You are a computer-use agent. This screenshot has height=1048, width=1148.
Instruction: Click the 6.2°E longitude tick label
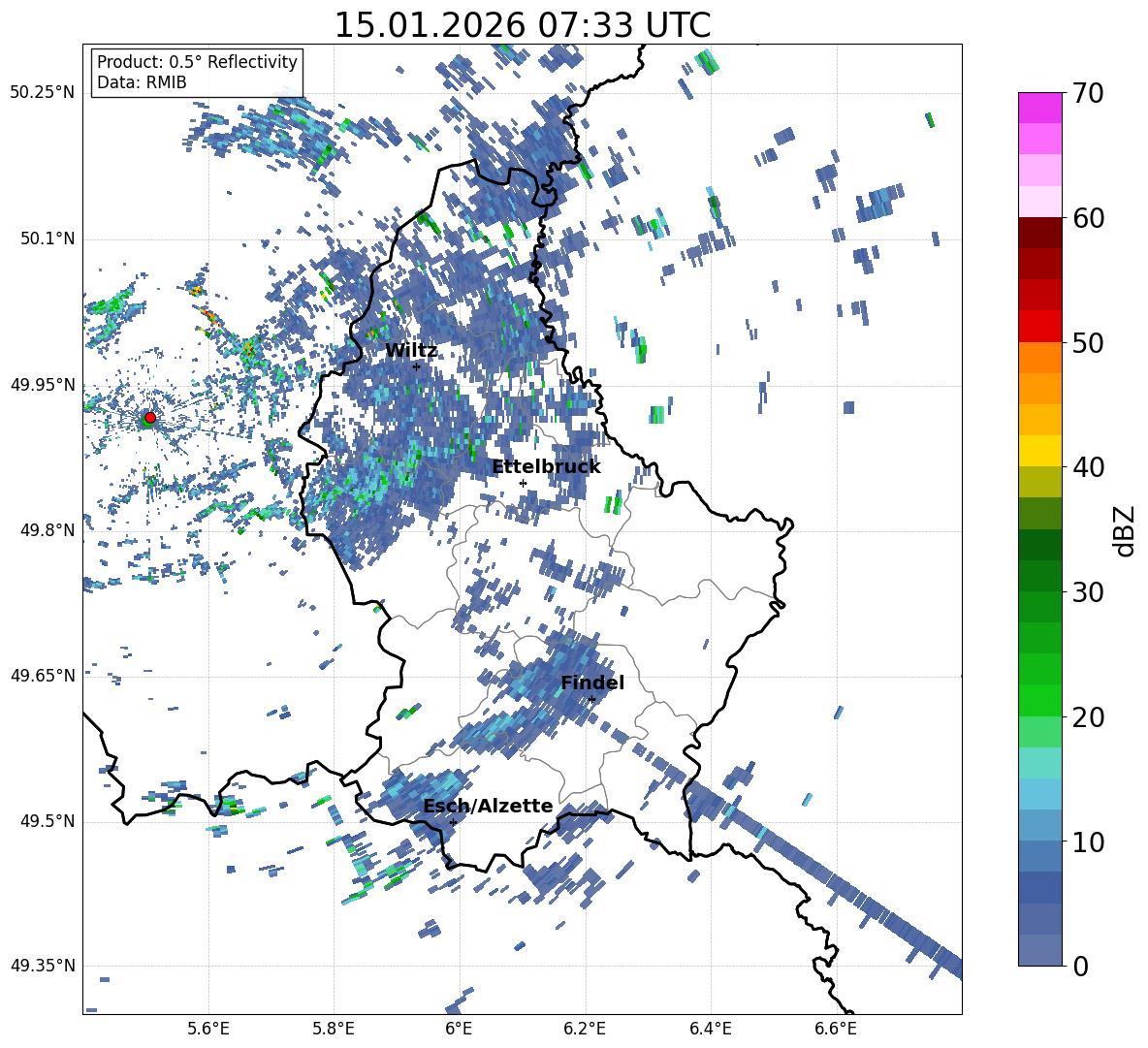(585, 1029)
